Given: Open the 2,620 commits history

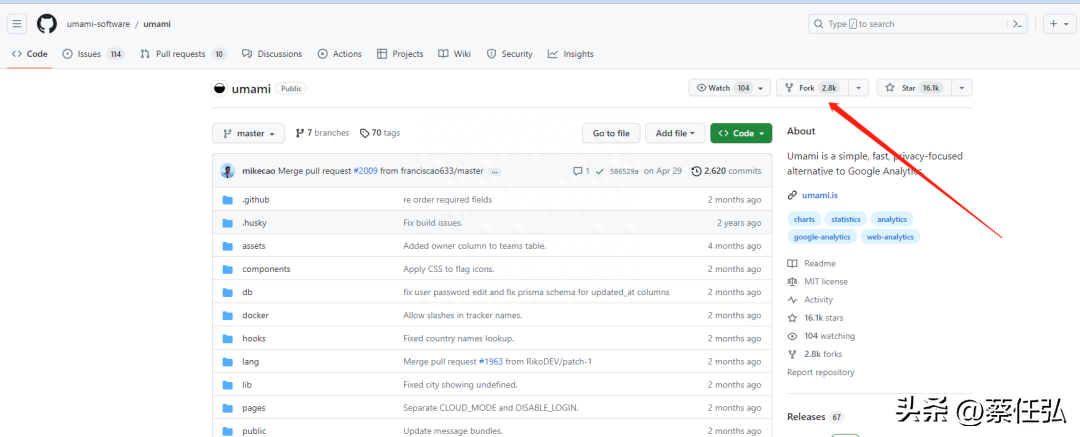Looking at the screenshot, I should point(726,171).
